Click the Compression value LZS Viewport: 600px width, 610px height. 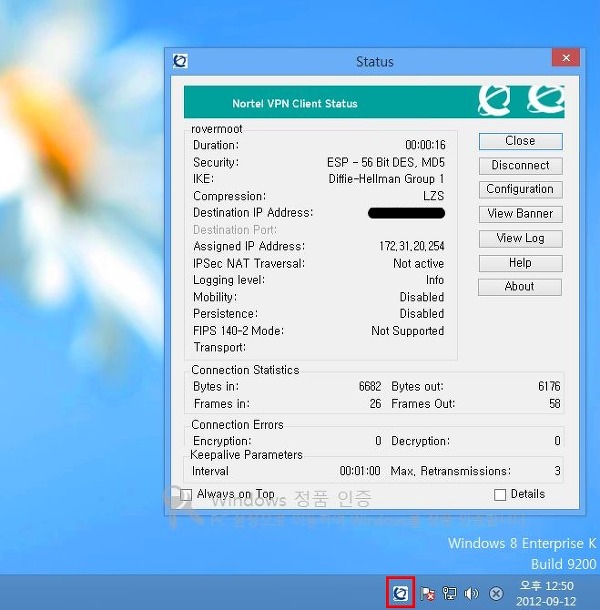click(x=433, y=196)
